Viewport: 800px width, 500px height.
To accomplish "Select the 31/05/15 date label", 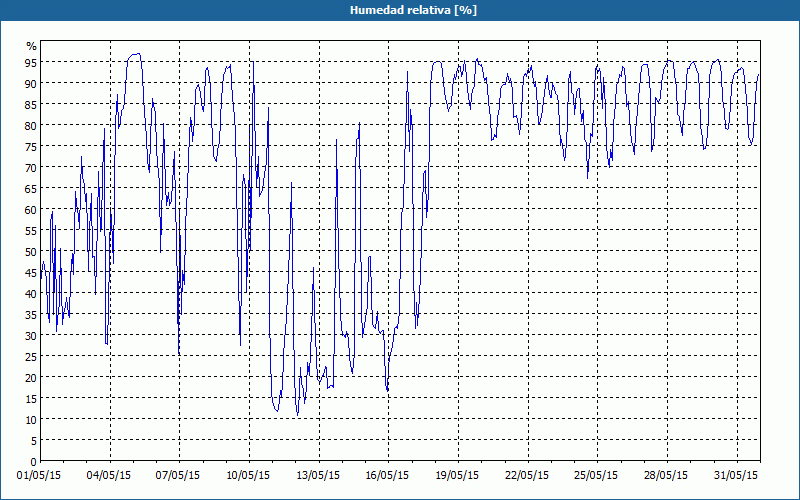I will tap(736, 476).
